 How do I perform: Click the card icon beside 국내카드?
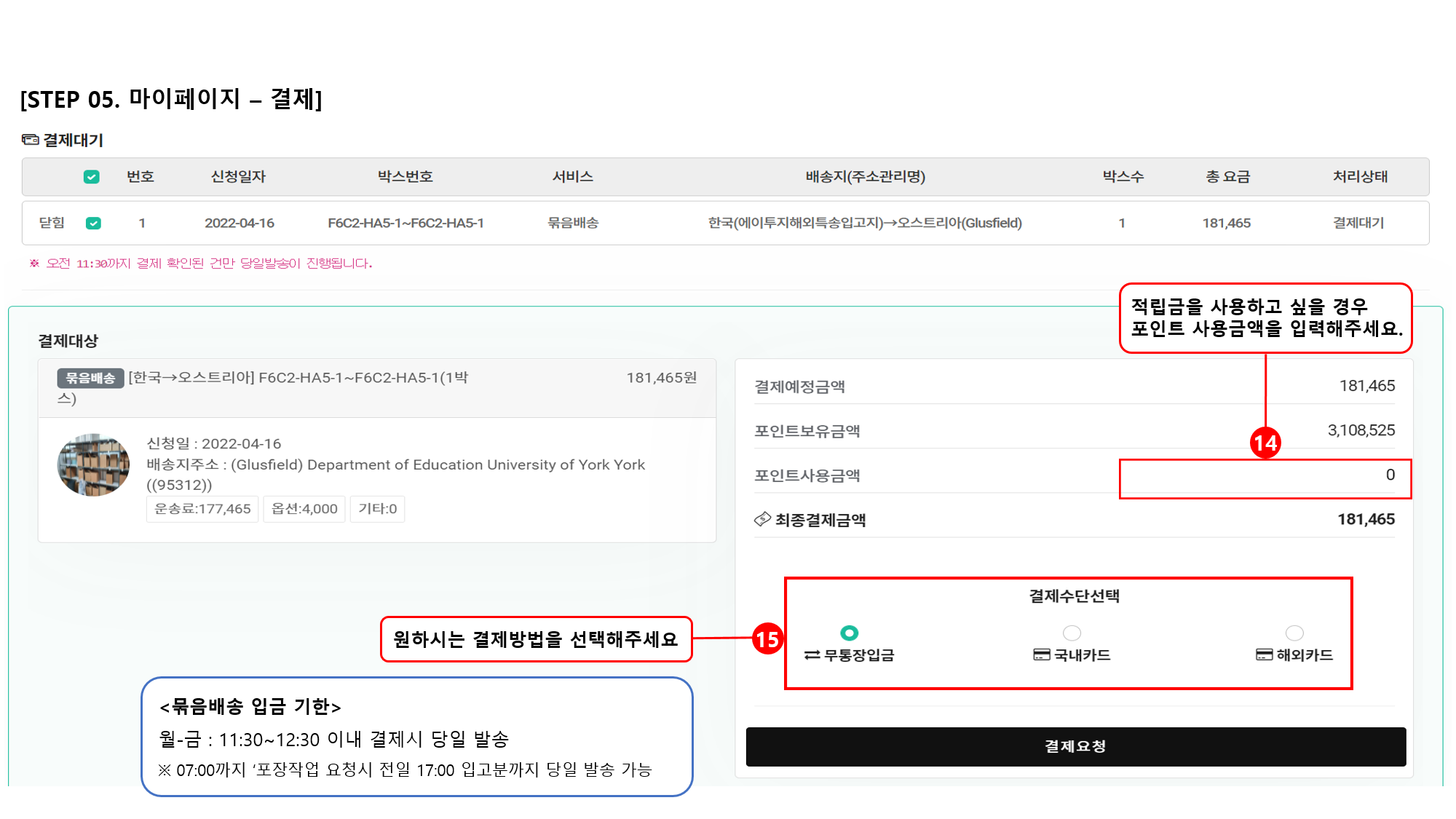[1041, 655]
